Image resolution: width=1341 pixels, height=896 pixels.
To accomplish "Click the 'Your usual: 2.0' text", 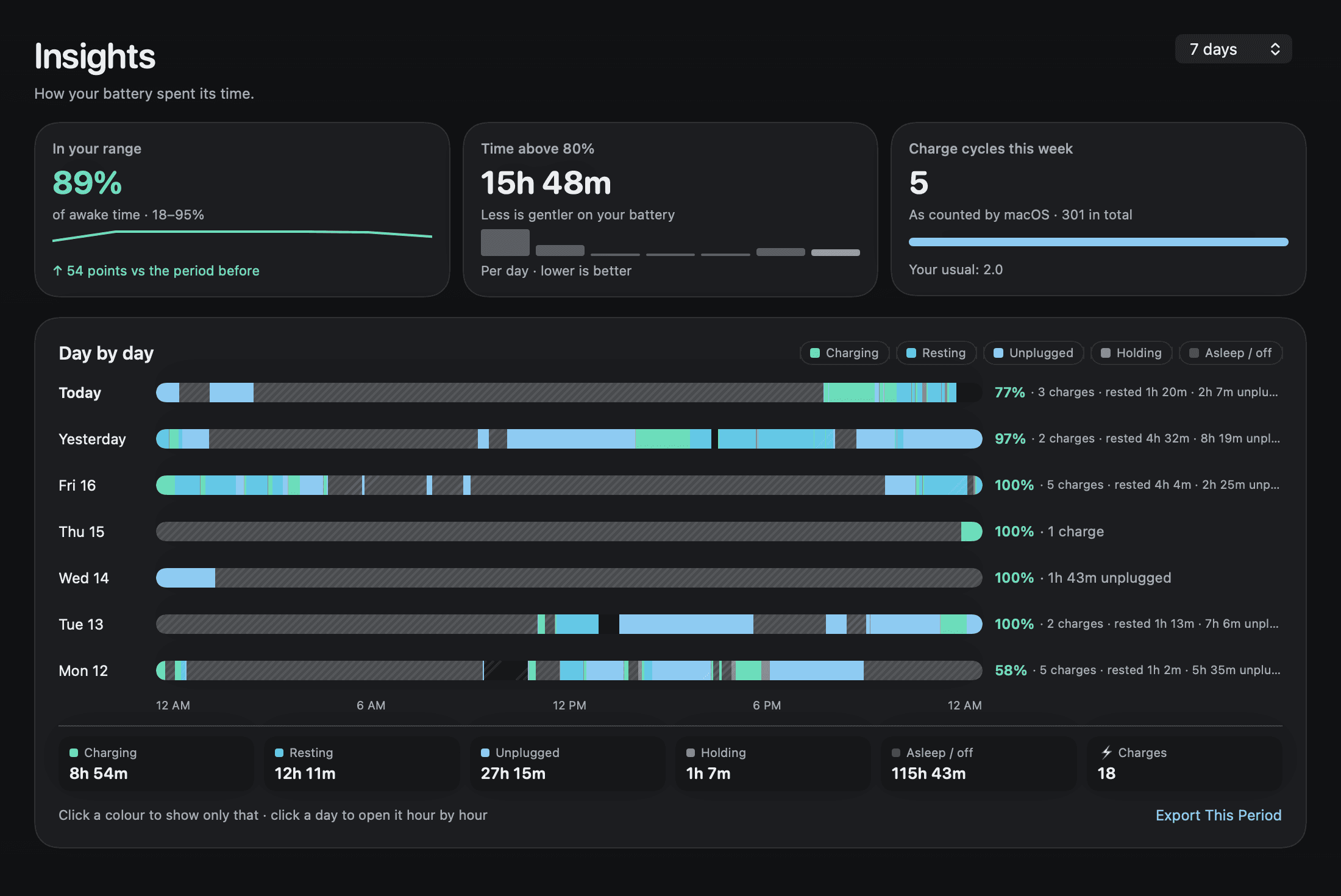I will [x=956, y=269].
